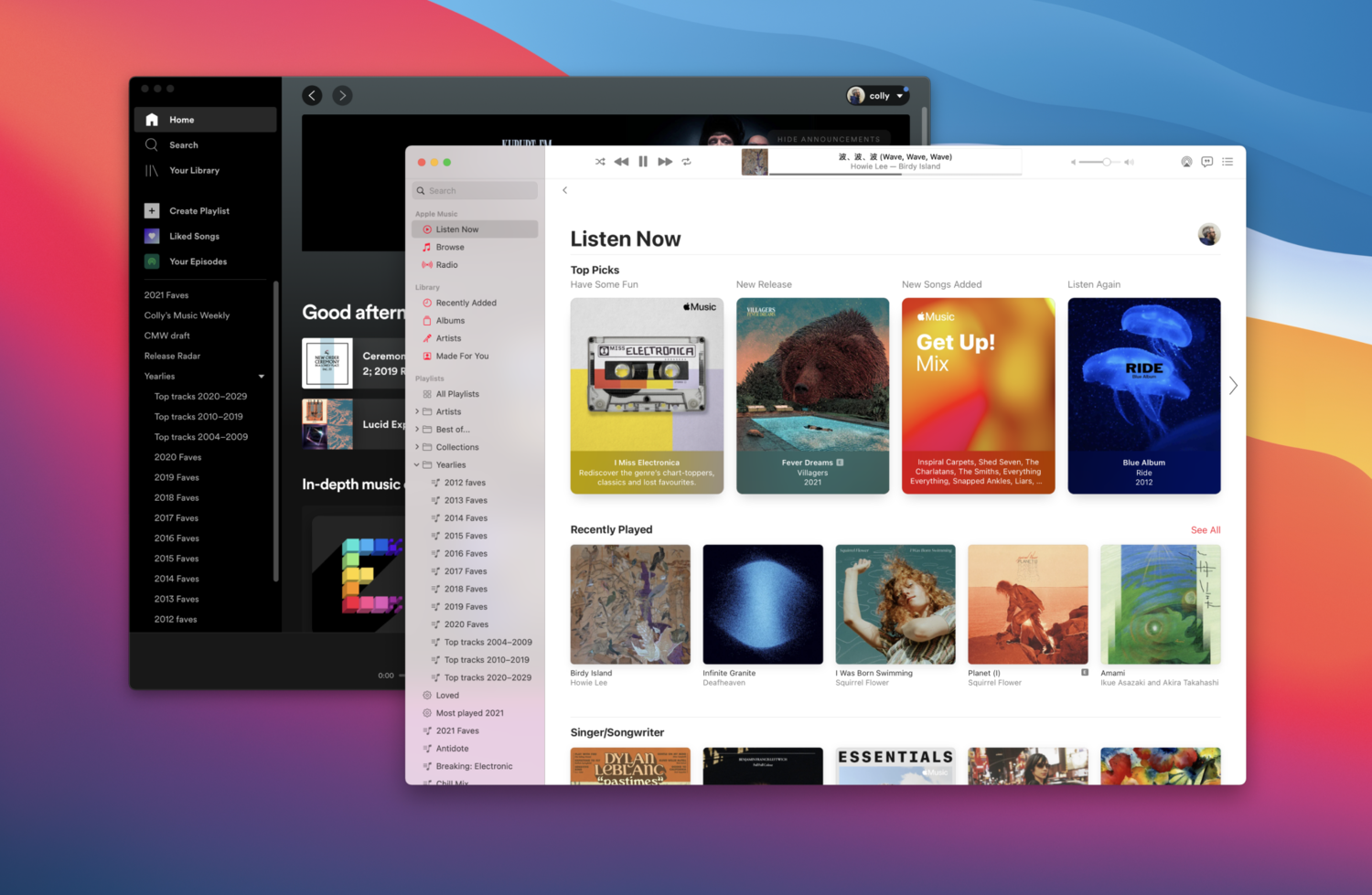Viewport: 1372px width, 895px height.
Task: Skip to the next track
Action: coord(665,162)
